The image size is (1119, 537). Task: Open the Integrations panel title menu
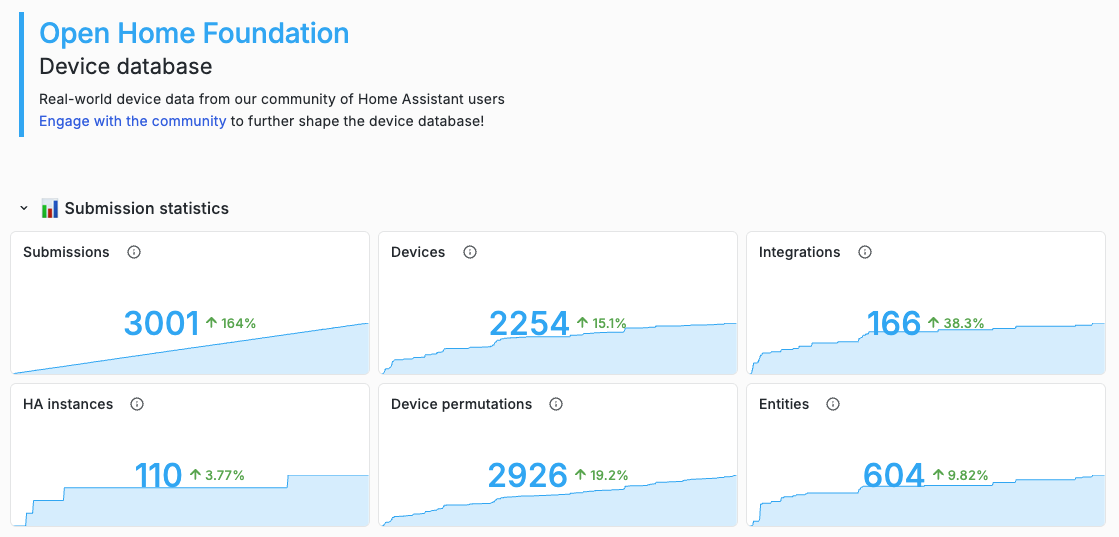799,252
